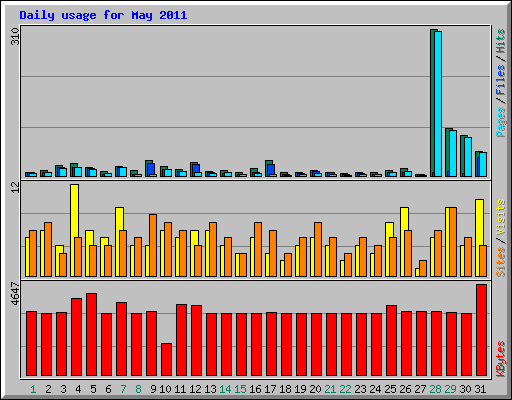The image size is (512, 400).
Task: Select the orange sites bar for day 9
Action: tap(153, 245)
